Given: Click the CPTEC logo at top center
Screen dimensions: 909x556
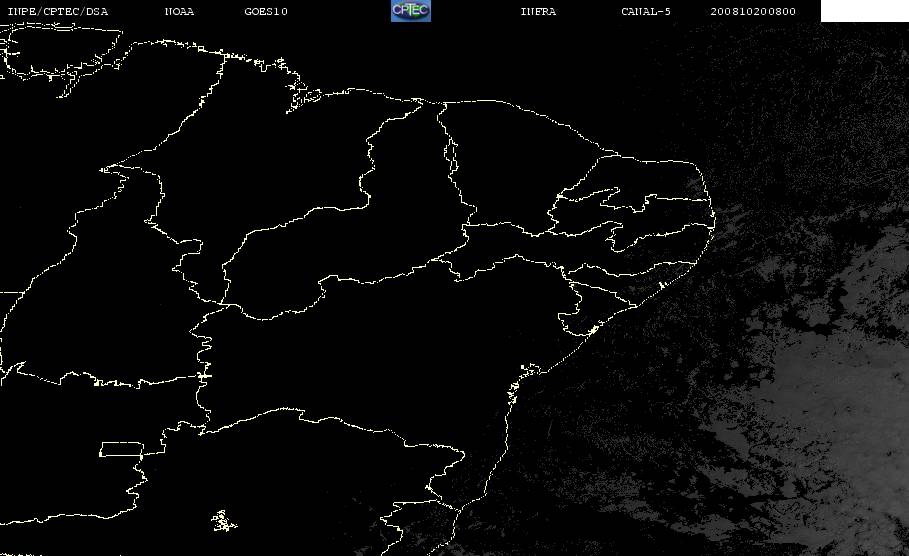Looking at the screenshot, I should pyautogui.click(x=411, y=10).
